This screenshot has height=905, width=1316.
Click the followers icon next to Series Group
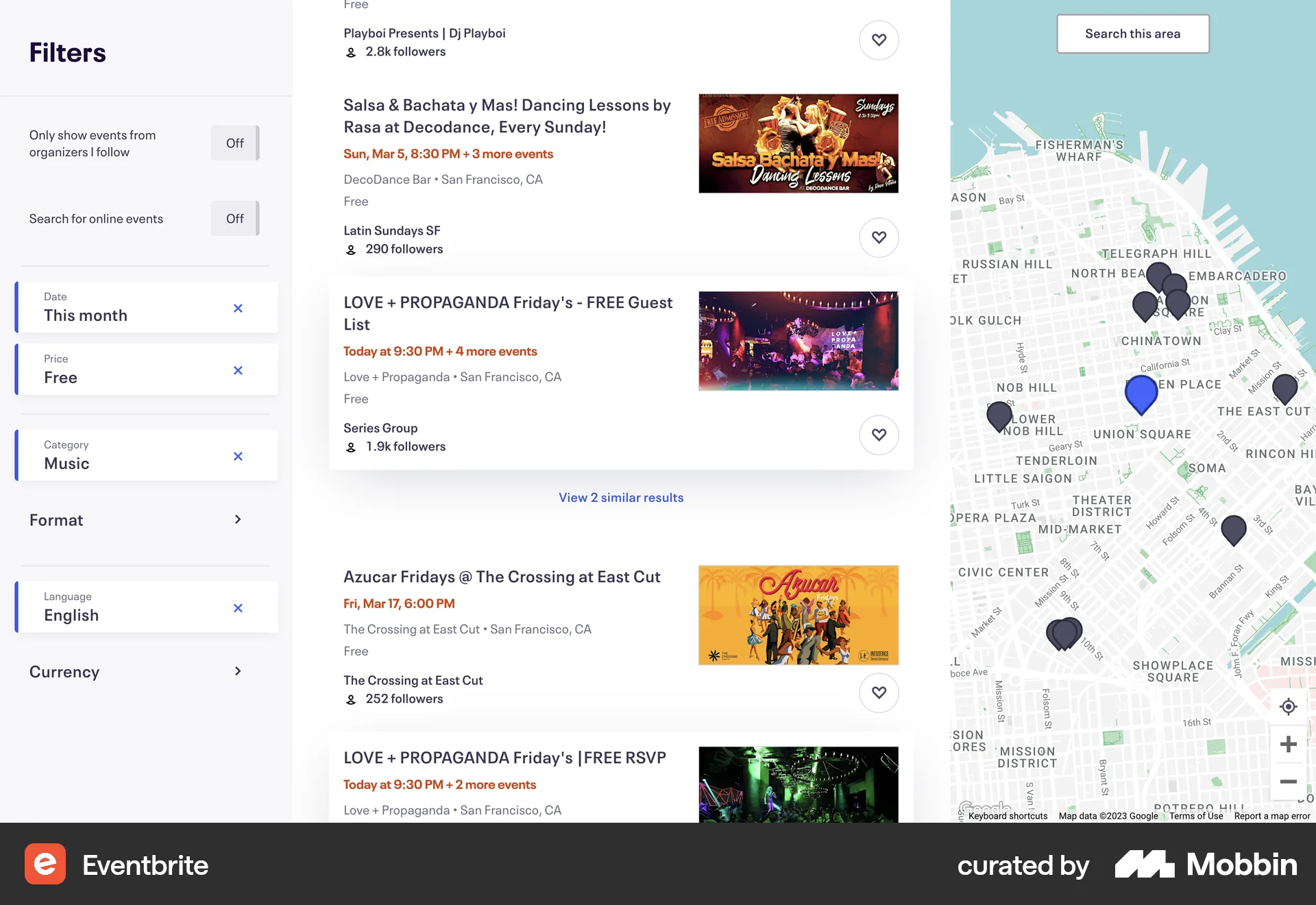click(x=352, y=446)
